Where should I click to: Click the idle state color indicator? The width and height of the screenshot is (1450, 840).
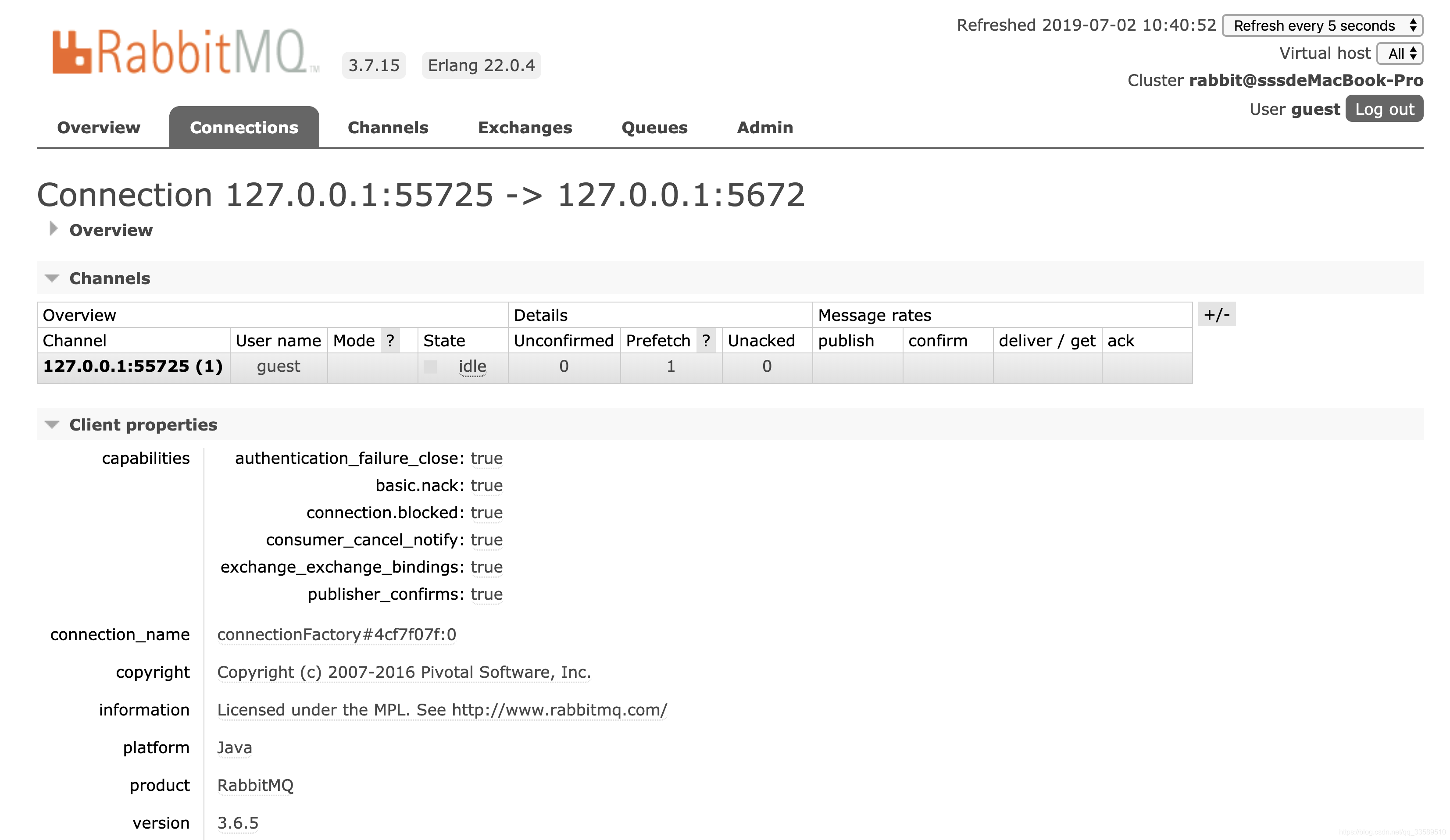pyautogui.click(x=430, y=367)
